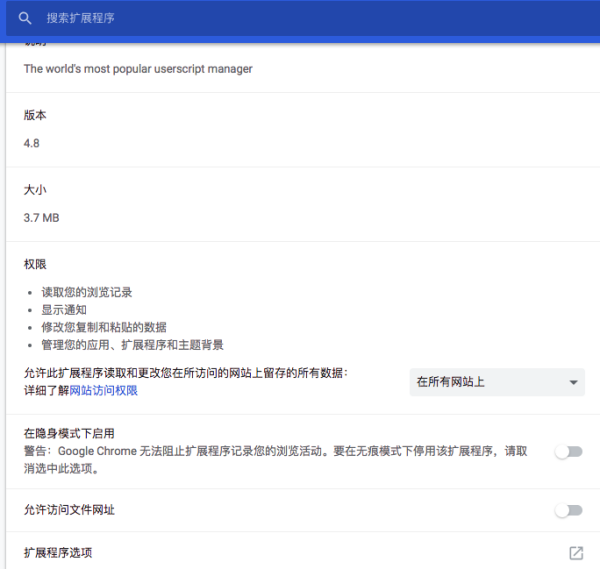Click the magnifying glass search icon

pos(25,18)
